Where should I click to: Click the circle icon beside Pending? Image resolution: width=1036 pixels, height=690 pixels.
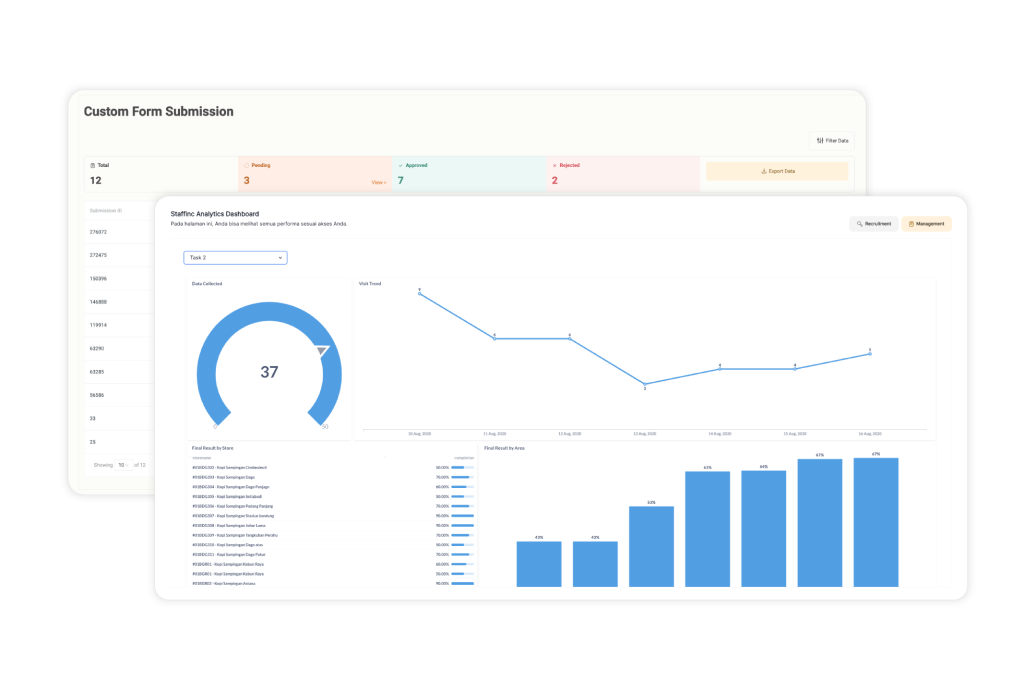[x=246, y=165]
